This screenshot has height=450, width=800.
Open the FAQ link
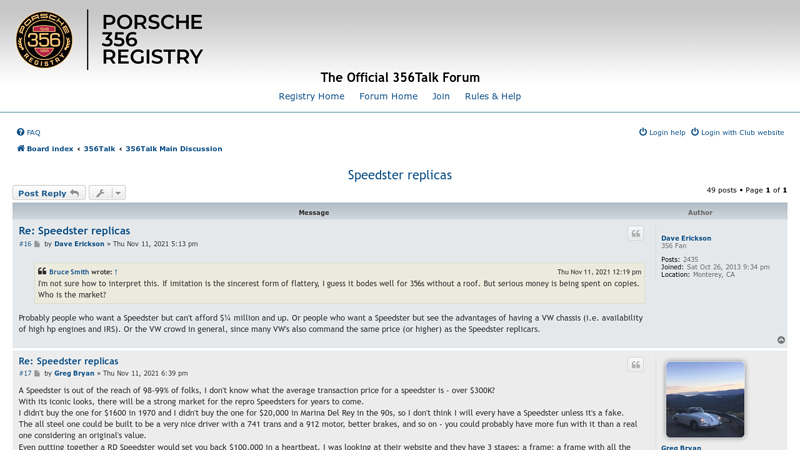(x=33, y=133)
